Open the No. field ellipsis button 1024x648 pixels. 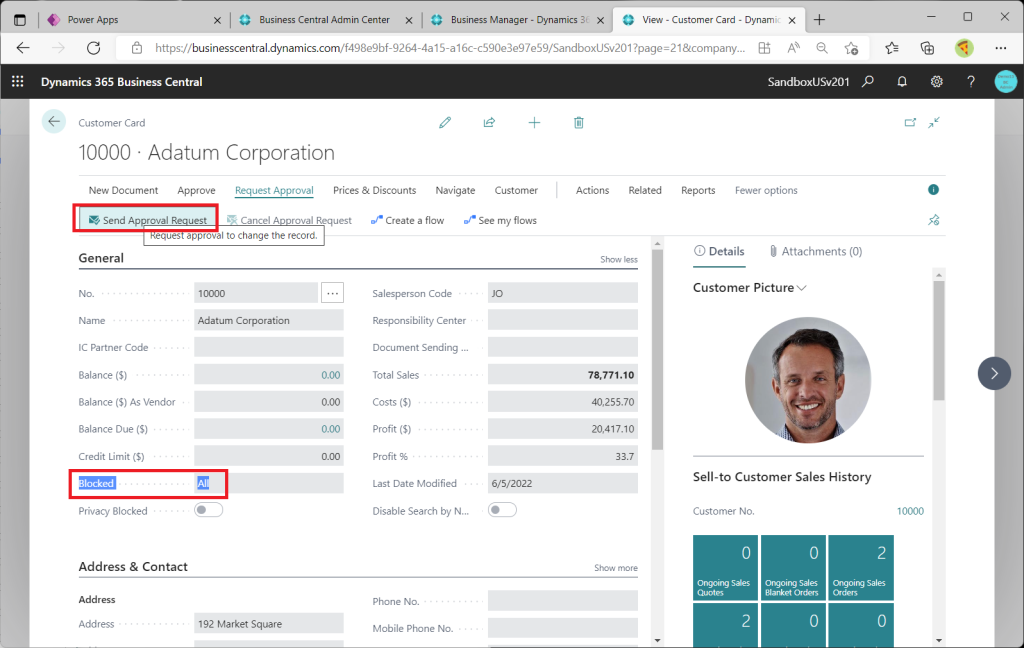point(332,293)
